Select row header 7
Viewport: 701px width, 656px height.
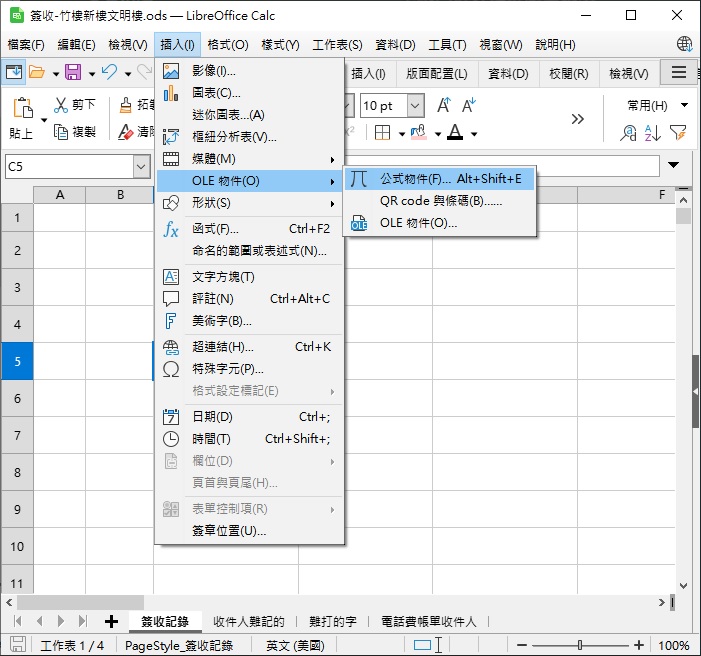click(x=17, y=435)
